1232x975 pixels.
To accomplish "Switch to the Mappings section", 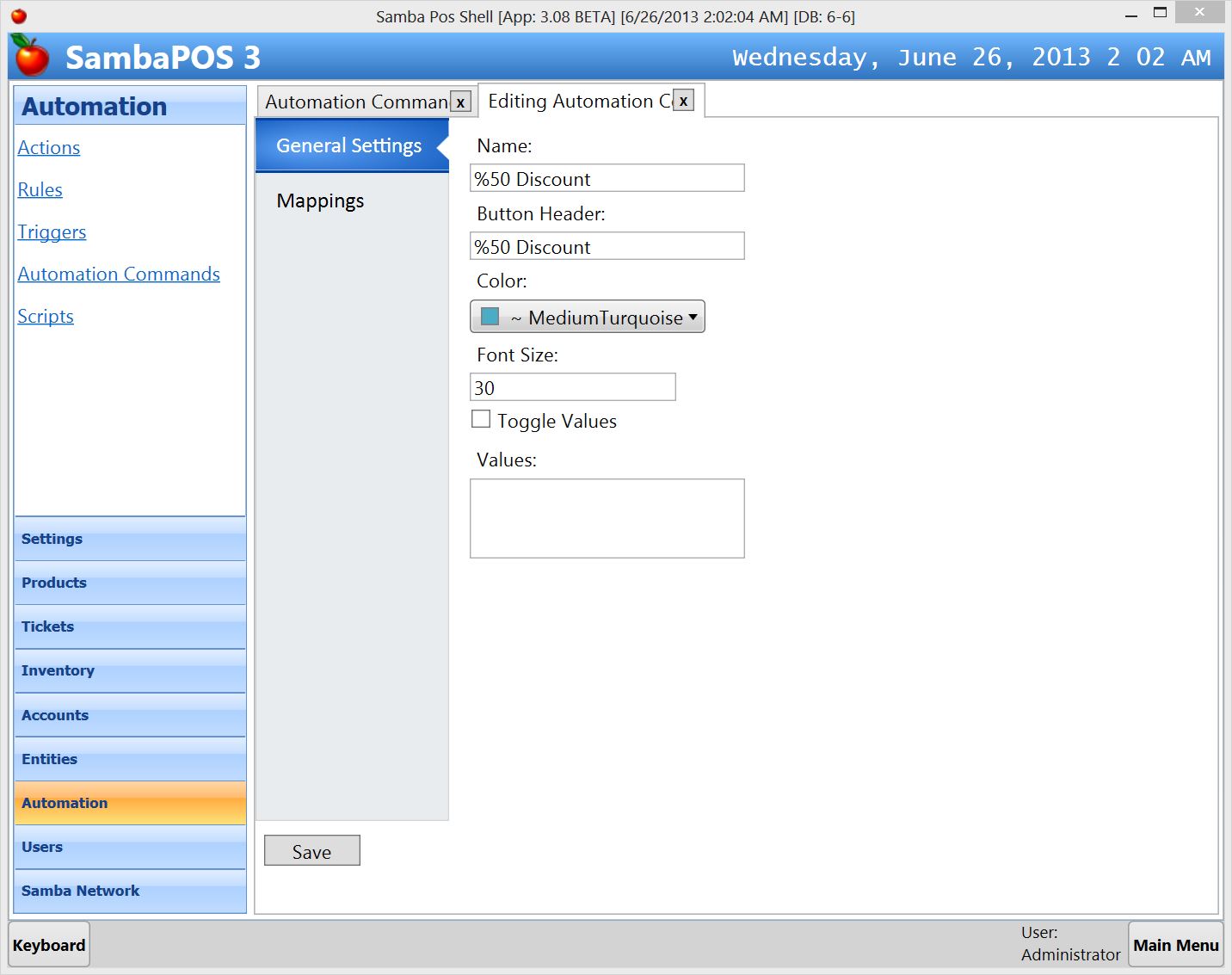I will pyautogui.click(x=320, y=201).
